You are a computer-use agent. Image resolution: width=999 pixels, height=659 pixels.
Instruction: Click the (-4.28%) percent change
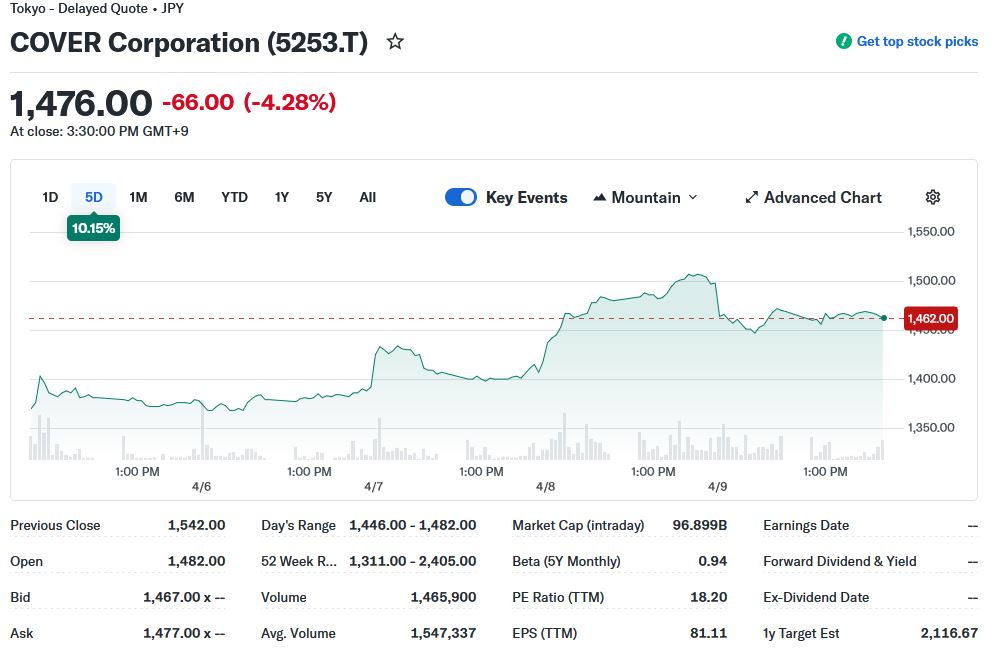tap(290, 102)
